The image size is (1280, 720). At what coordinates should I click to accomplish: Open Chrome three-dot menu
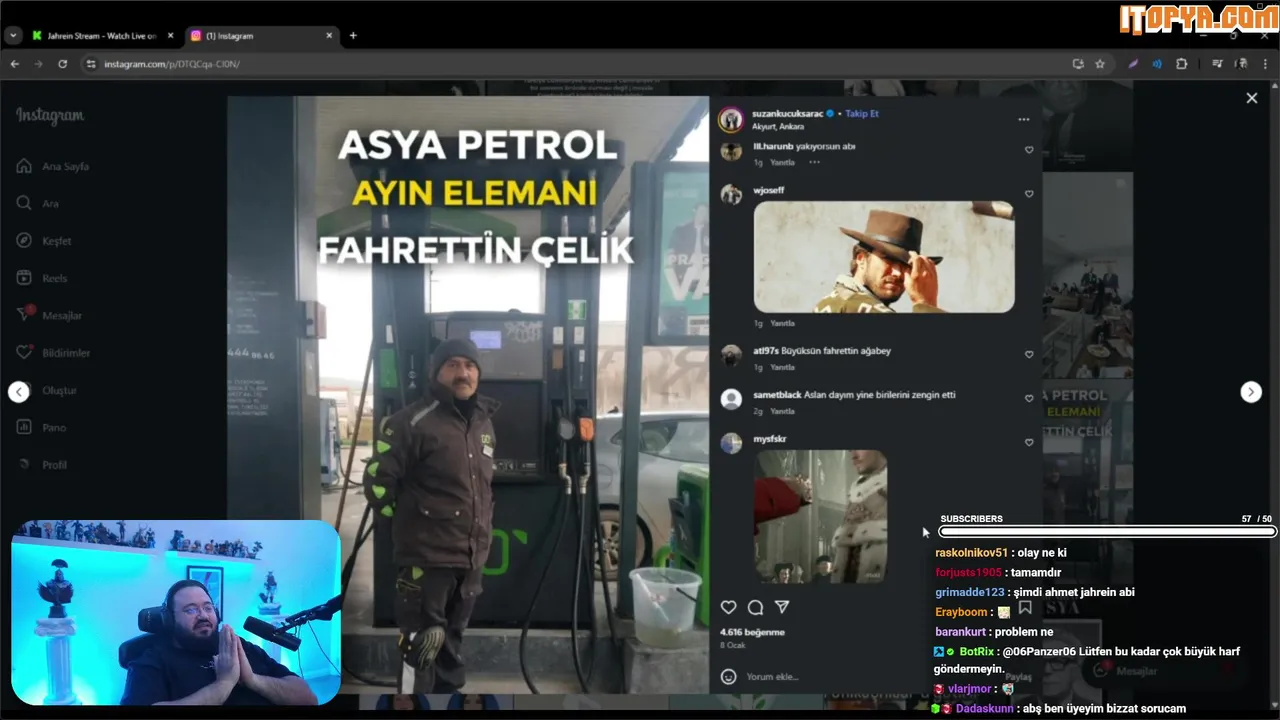1265,64
